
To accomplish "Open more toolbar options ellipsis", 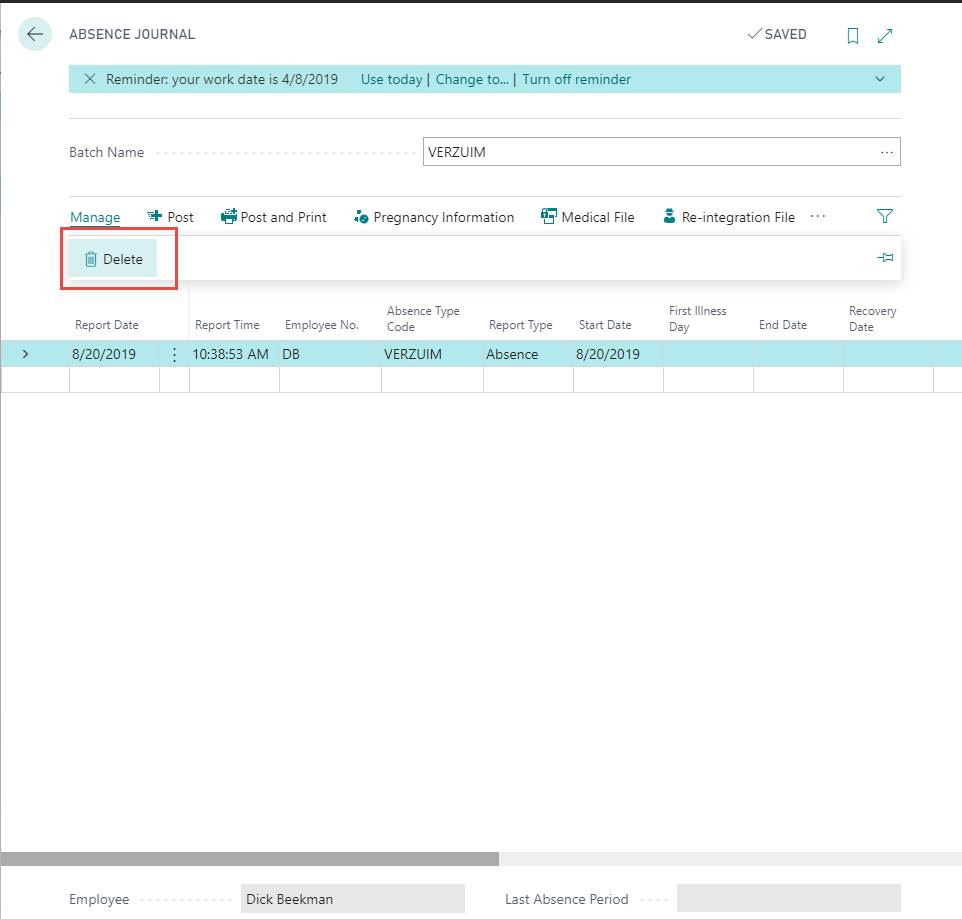I will tap(817, 216).
